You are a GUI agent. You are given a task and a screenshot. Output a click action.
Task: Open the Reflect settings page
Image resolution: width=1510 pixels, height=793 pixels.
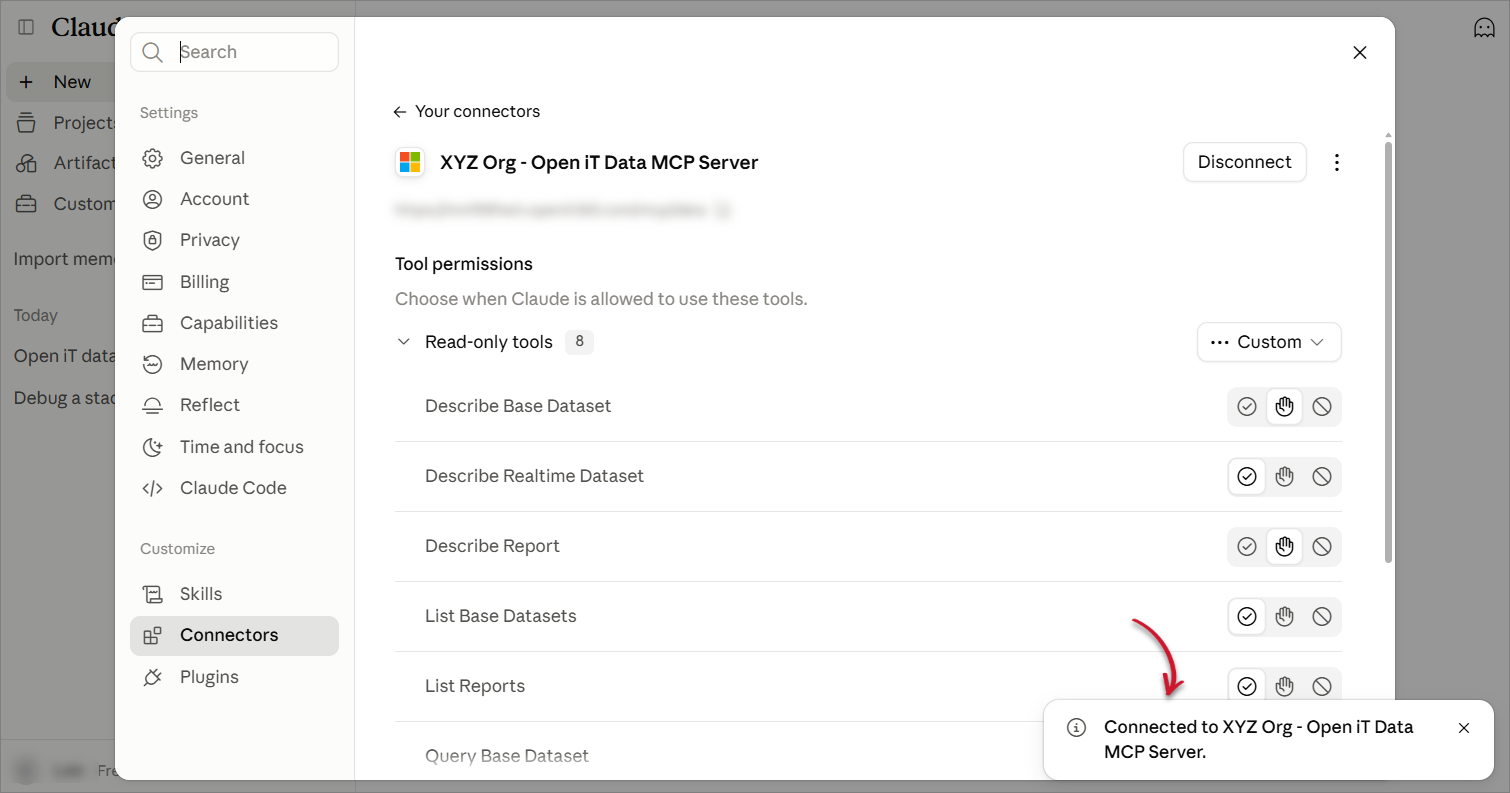click(234, 405)
